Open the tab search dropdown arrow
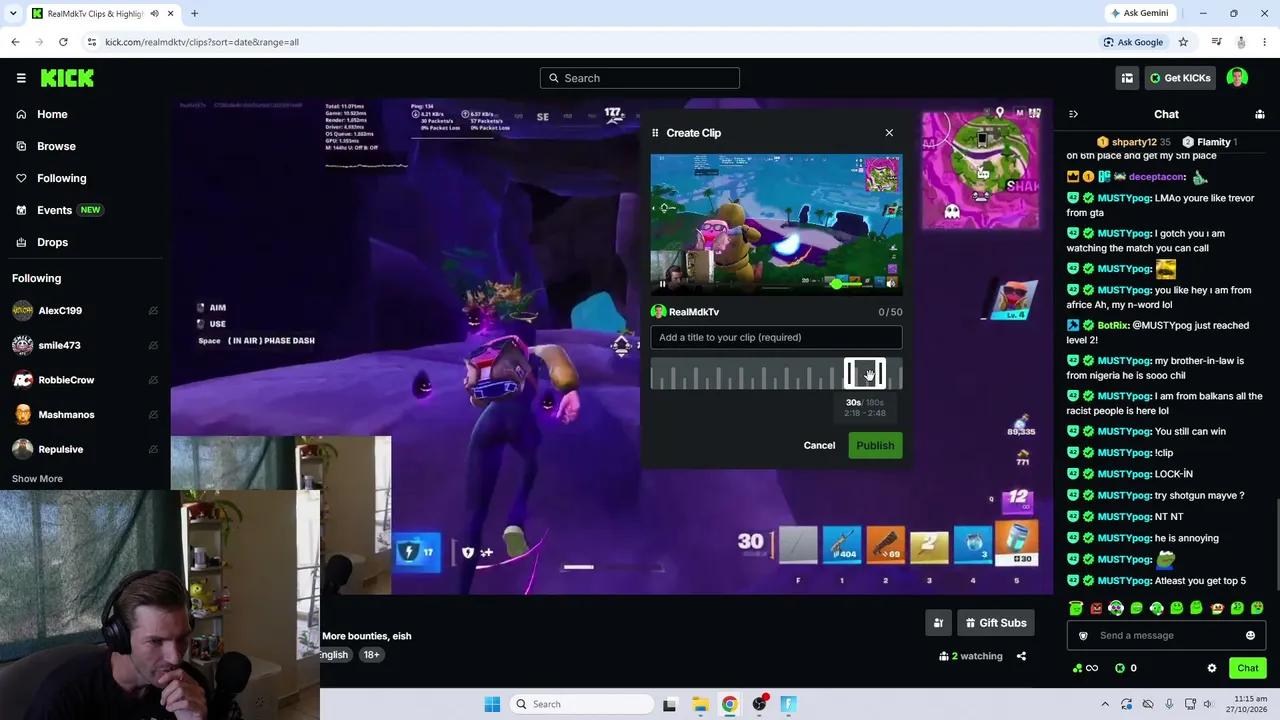This screenshot has width=1280, height=720. pyautogui.click(x=14, y=13)
